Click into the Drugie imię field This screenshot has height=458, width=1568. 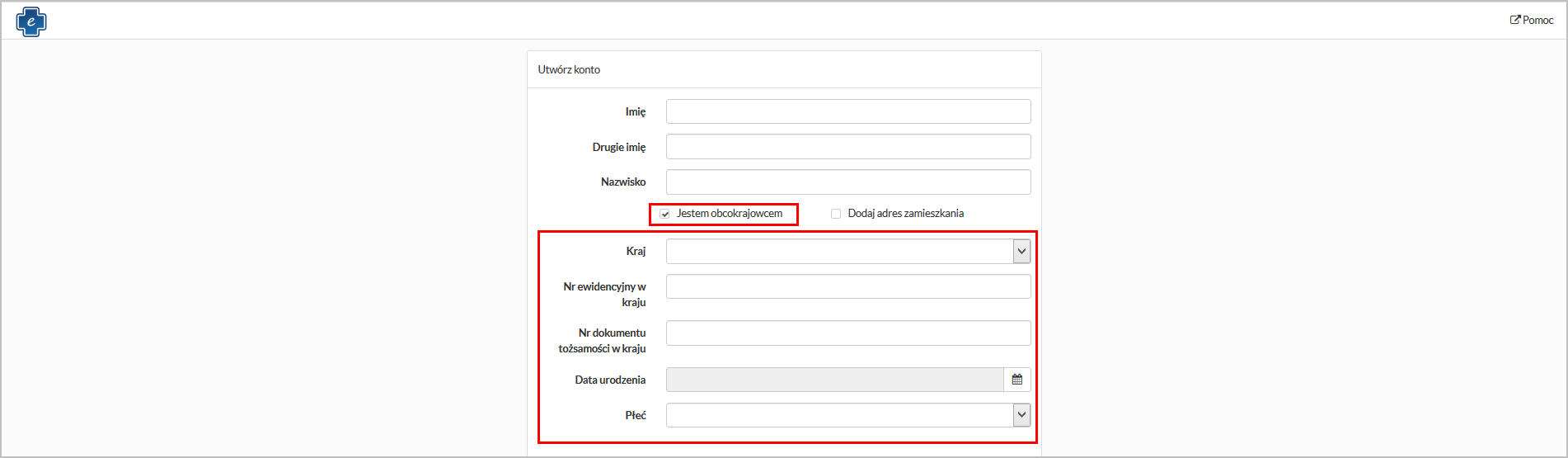coord(847,147)
